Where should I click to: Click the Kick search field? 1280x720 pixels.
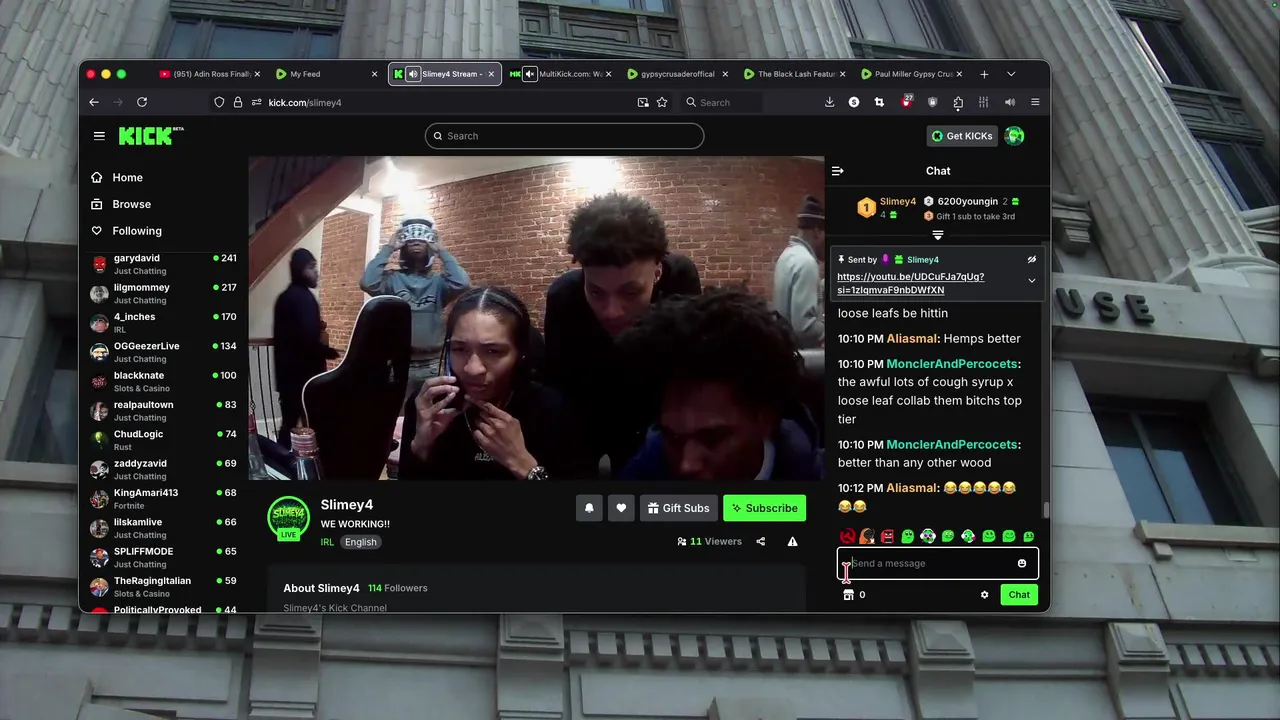(x=564, y=136)
